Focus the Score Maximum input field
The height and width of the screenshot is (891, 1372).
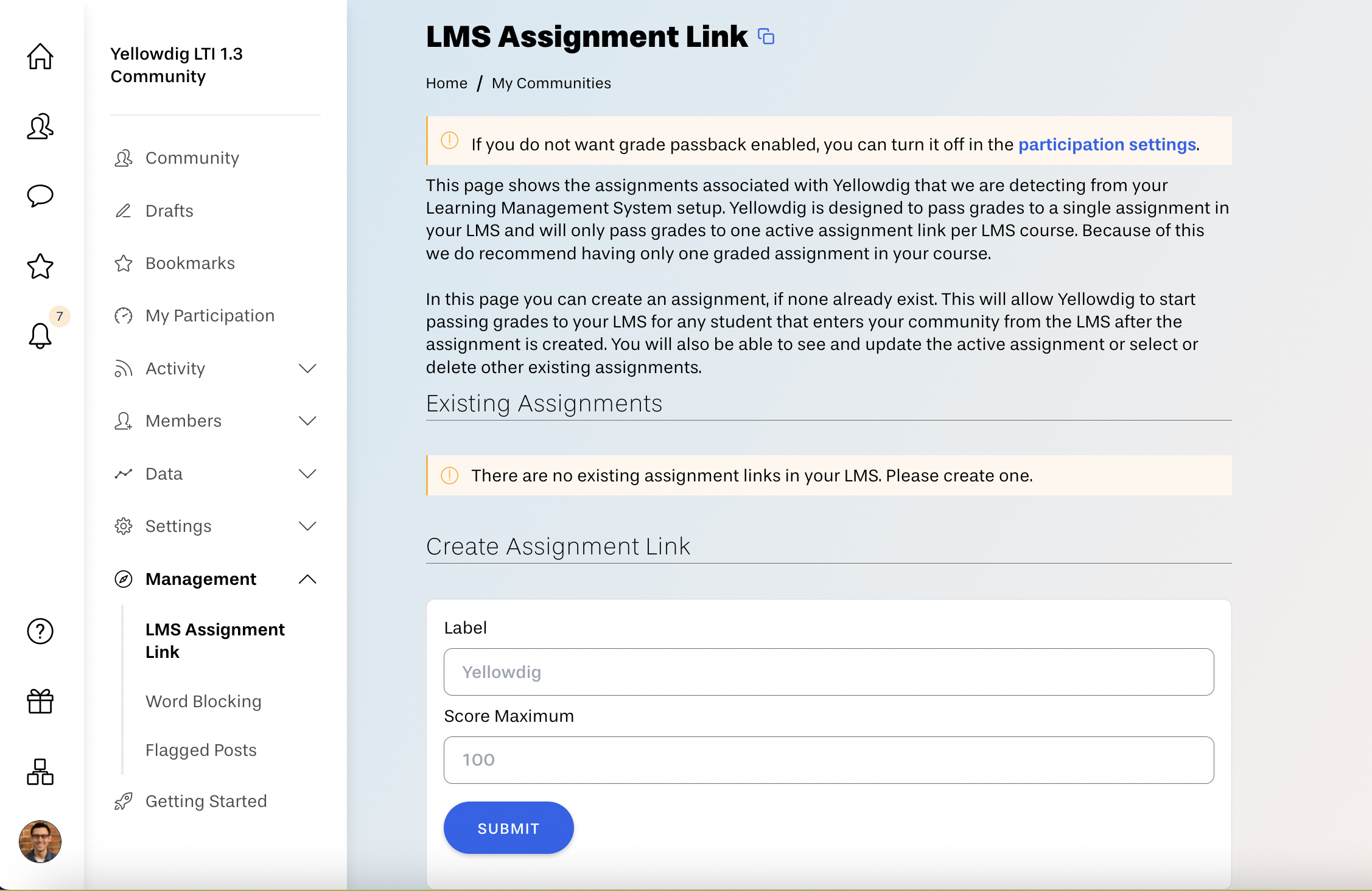click(829, 760)
